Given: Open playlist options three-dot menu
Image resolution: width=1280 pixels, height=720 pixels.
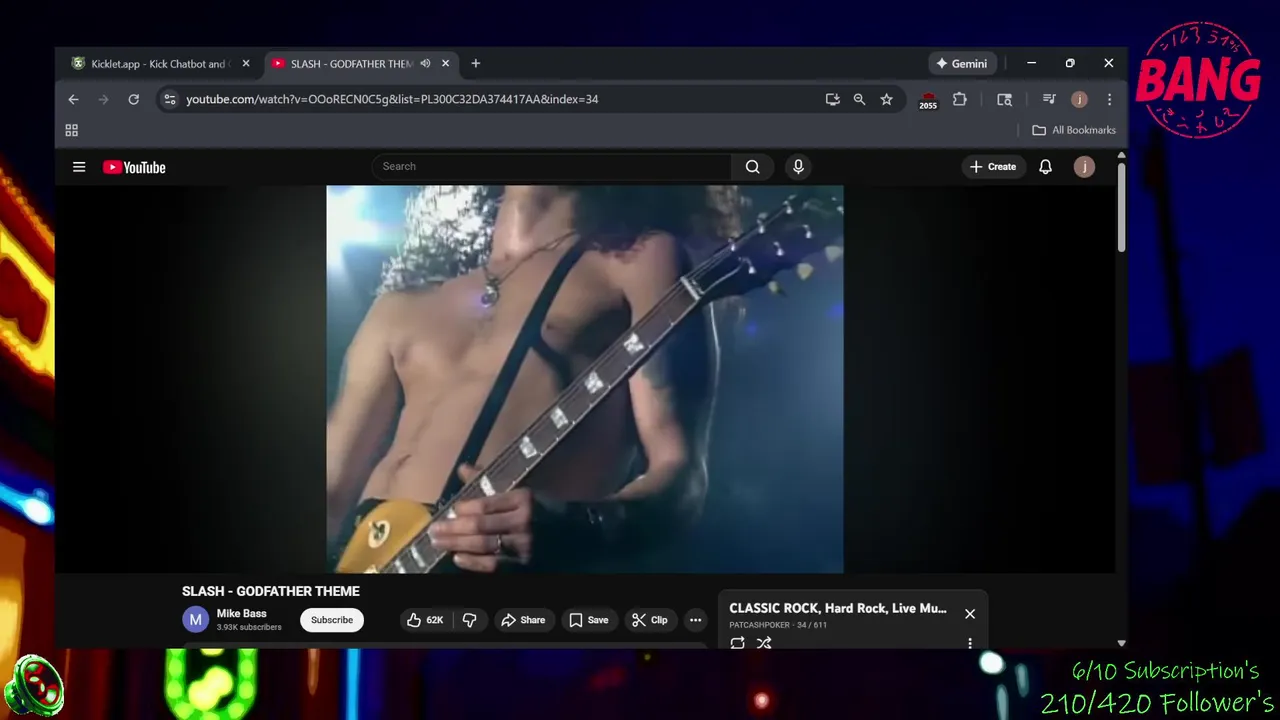Looking at the screenshot, I should click(970, 643).
